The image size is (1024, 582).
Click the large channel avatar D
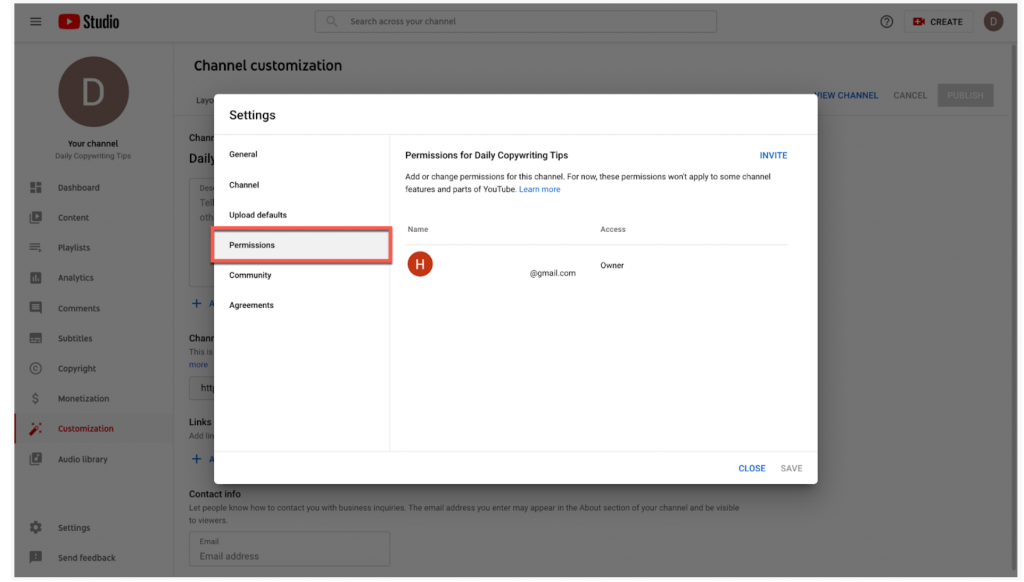(x=93, y=91)
